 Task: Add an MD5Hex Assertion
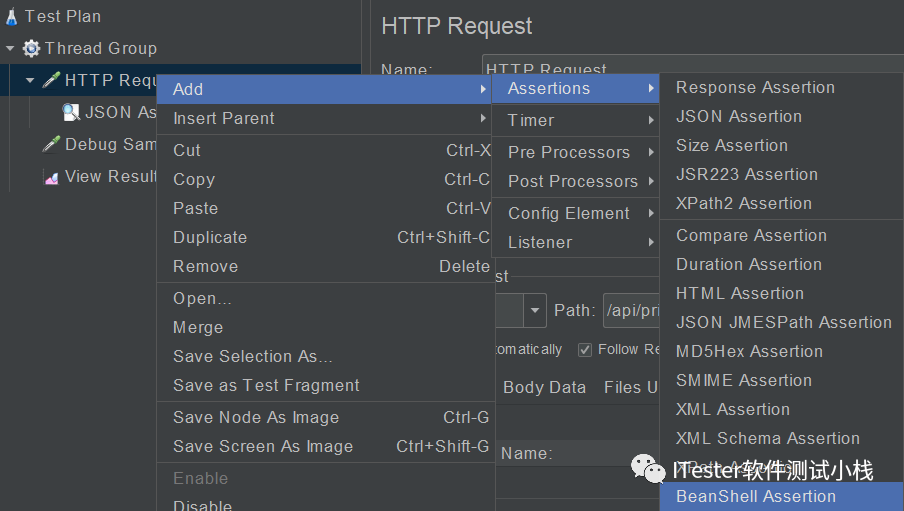tap(781, 351)
